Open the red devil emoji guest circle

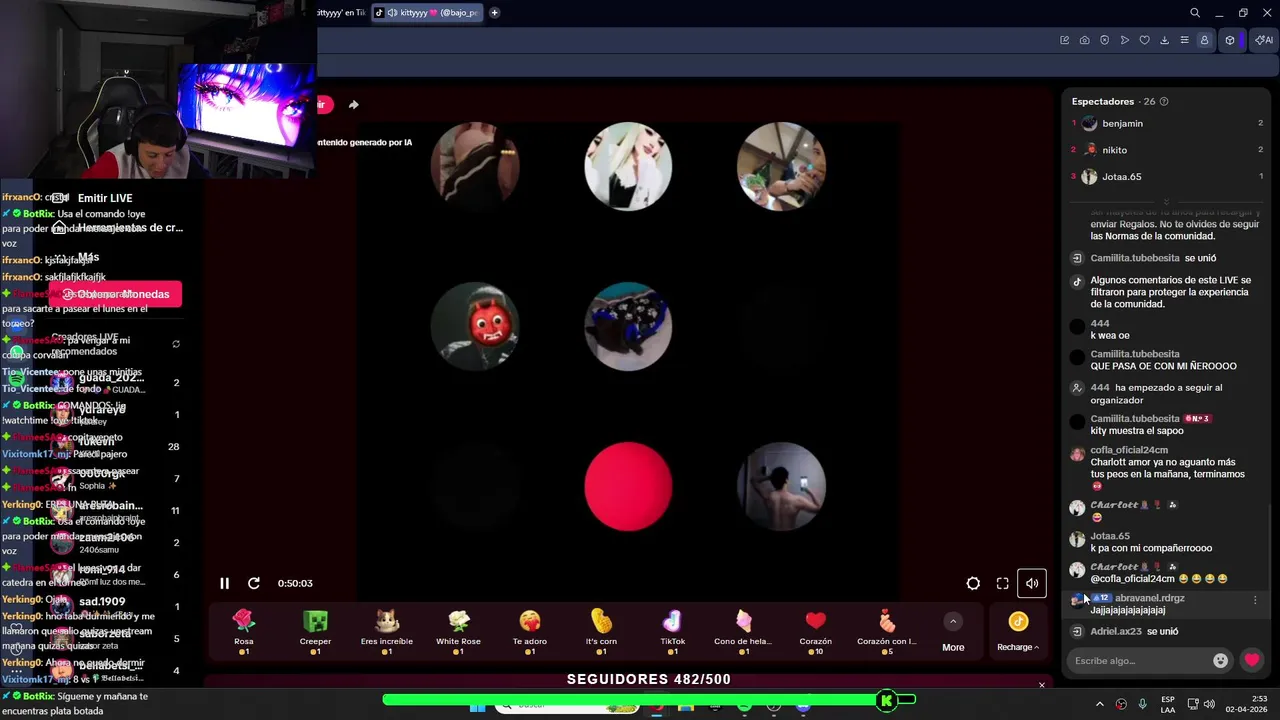pos(475,326)
